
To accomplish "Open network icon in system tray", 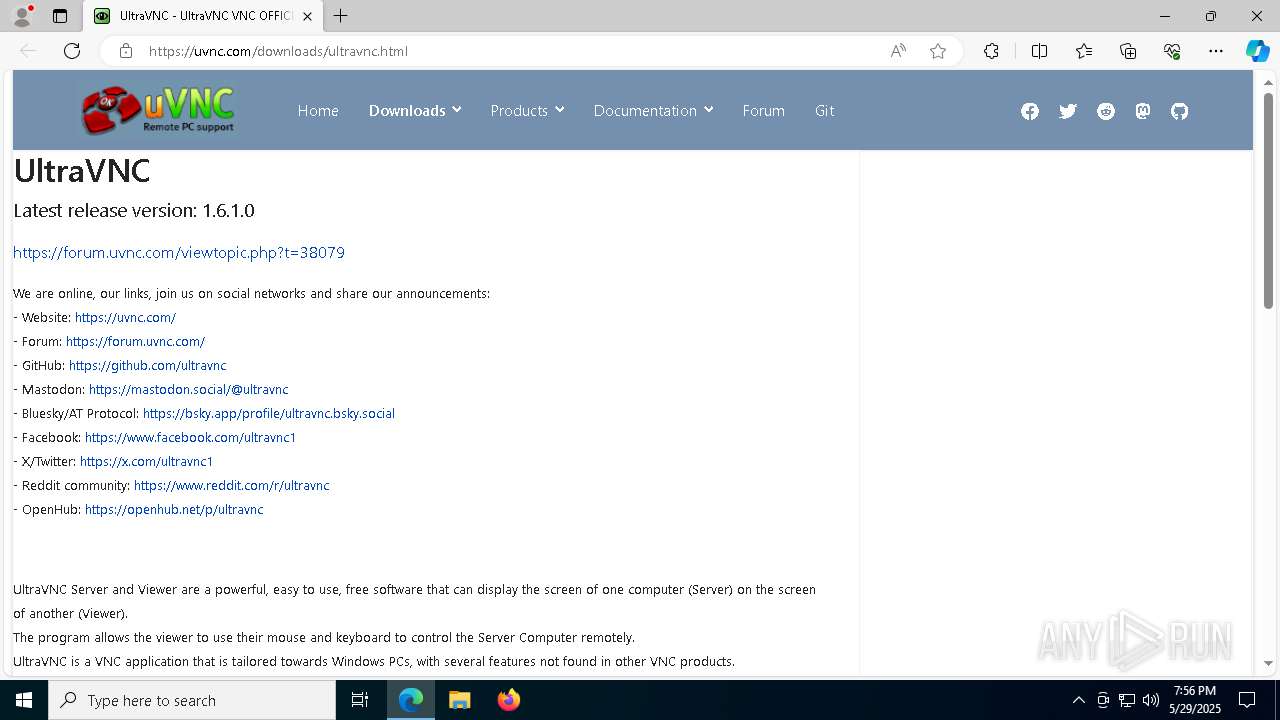I will point(1127,700).
